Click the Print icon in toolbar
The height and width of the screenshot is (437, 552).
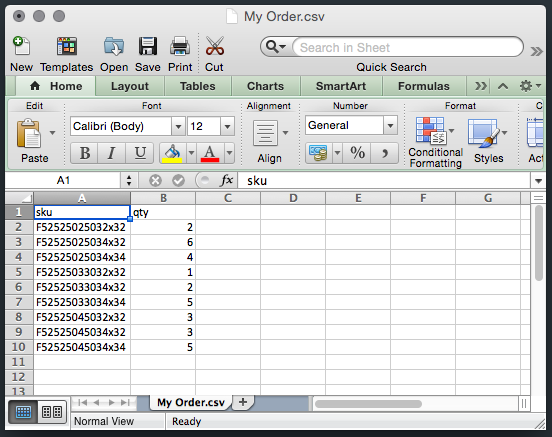tap(180, 46)
